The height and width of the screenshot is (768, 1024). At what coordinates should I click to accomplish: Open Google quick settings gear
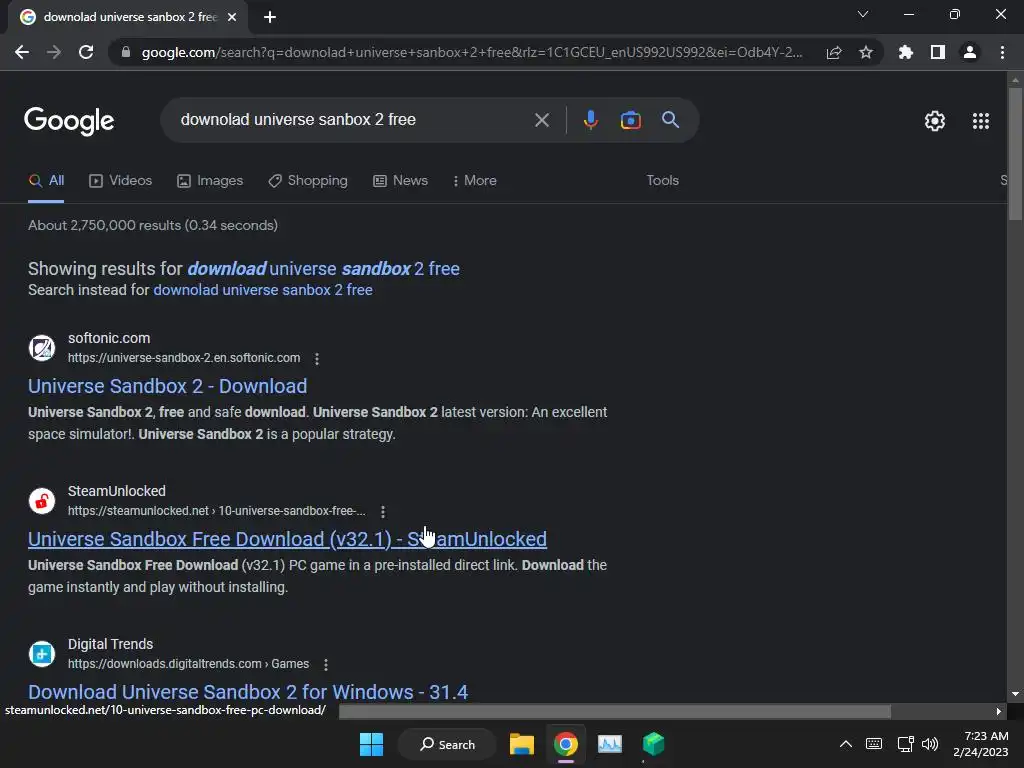coord(935,121)
